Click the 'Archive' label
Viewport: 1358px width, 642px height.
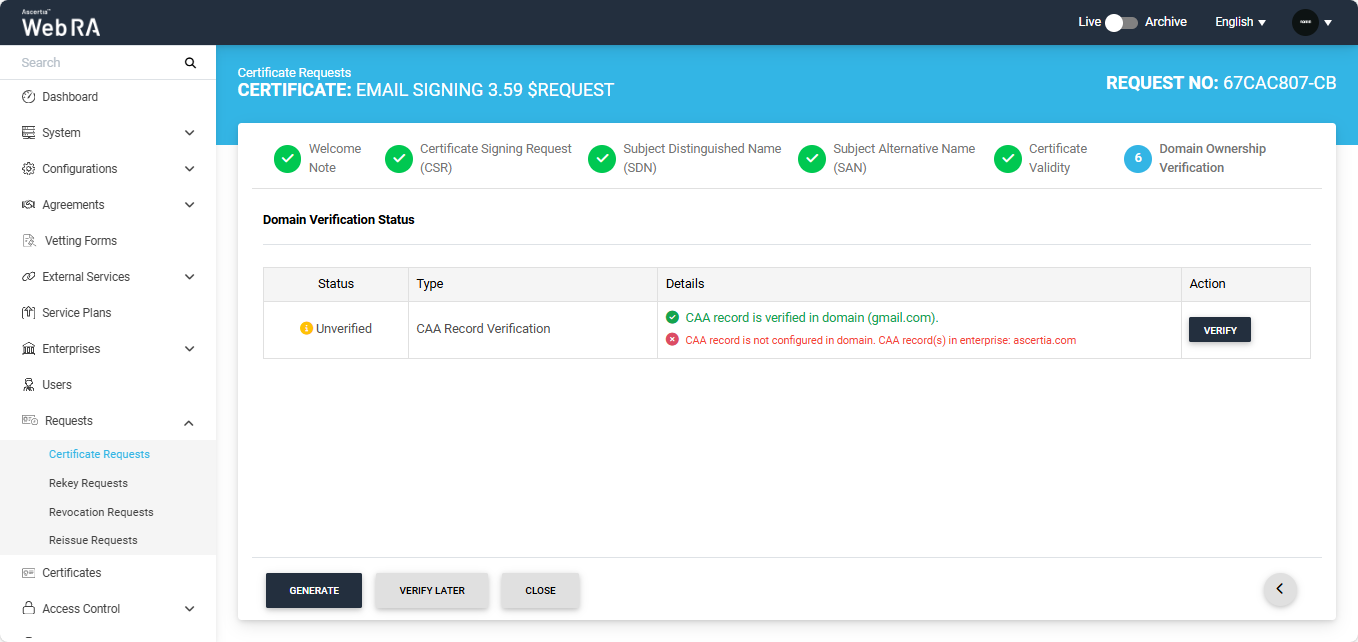1166,22
